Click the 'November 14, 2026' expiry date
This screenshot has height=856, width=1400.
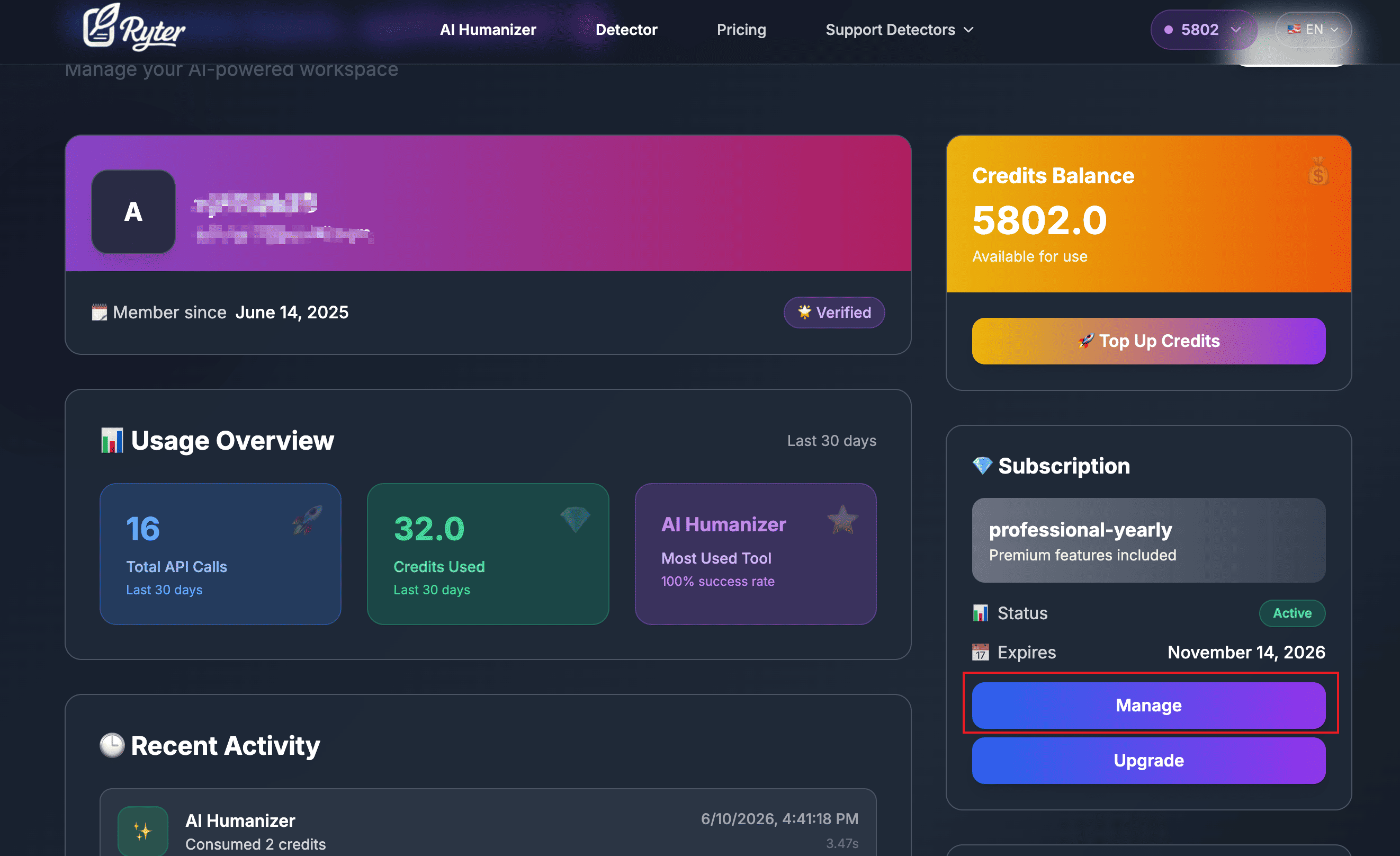click(1246, 652)
